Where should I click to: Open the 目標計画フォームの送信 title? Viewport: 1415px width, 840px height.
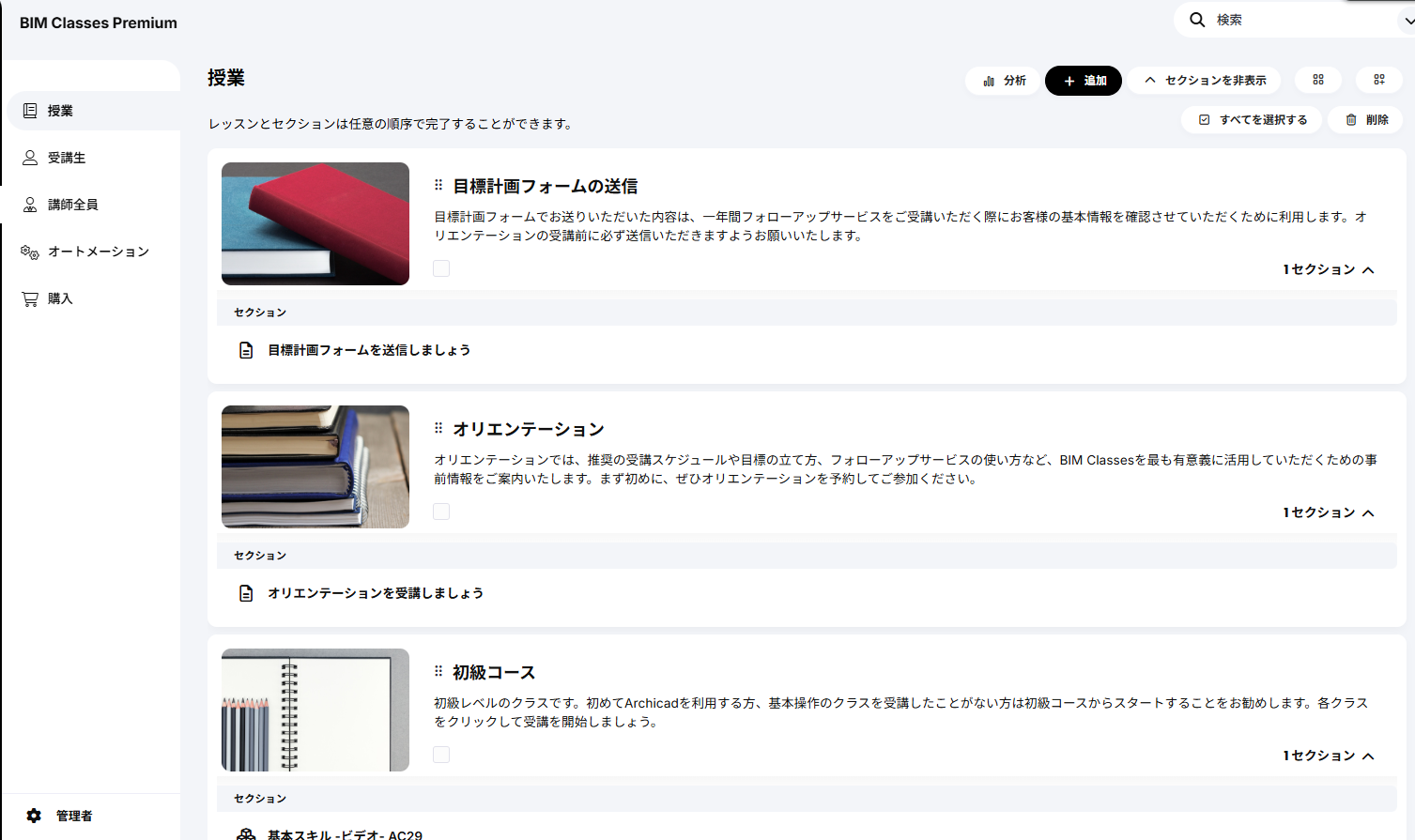coord(546,186)
